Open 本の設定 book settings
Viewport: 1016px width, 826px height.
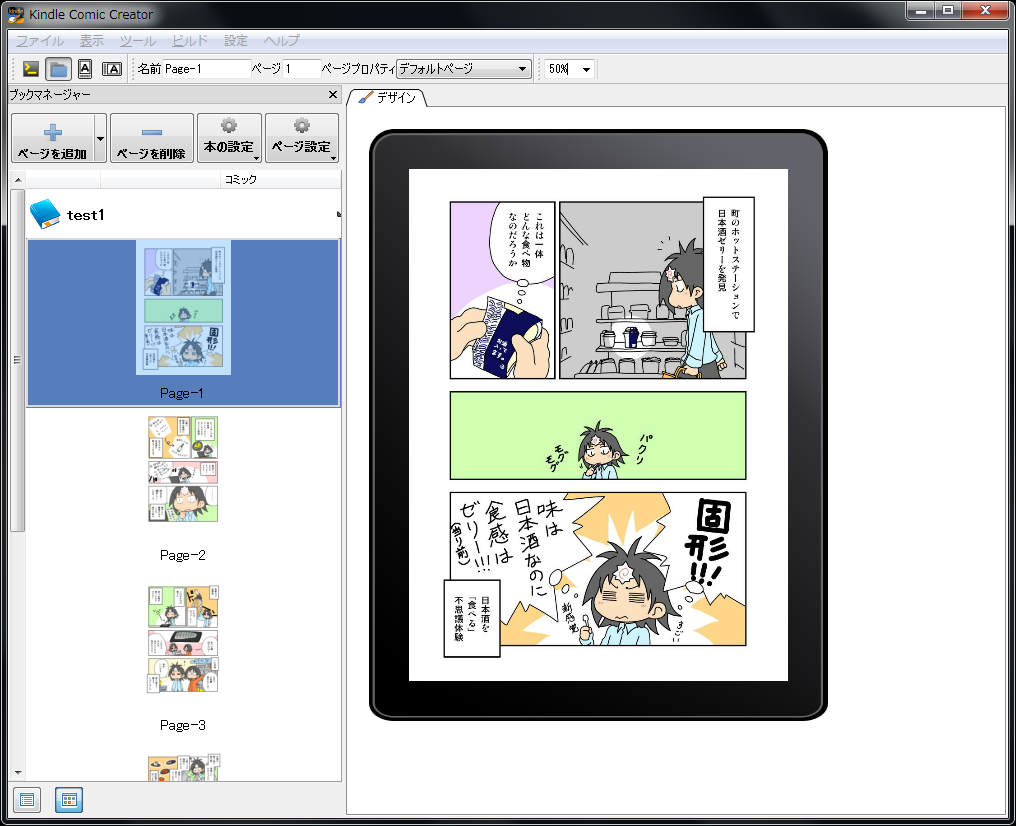(x=229, y=138)
